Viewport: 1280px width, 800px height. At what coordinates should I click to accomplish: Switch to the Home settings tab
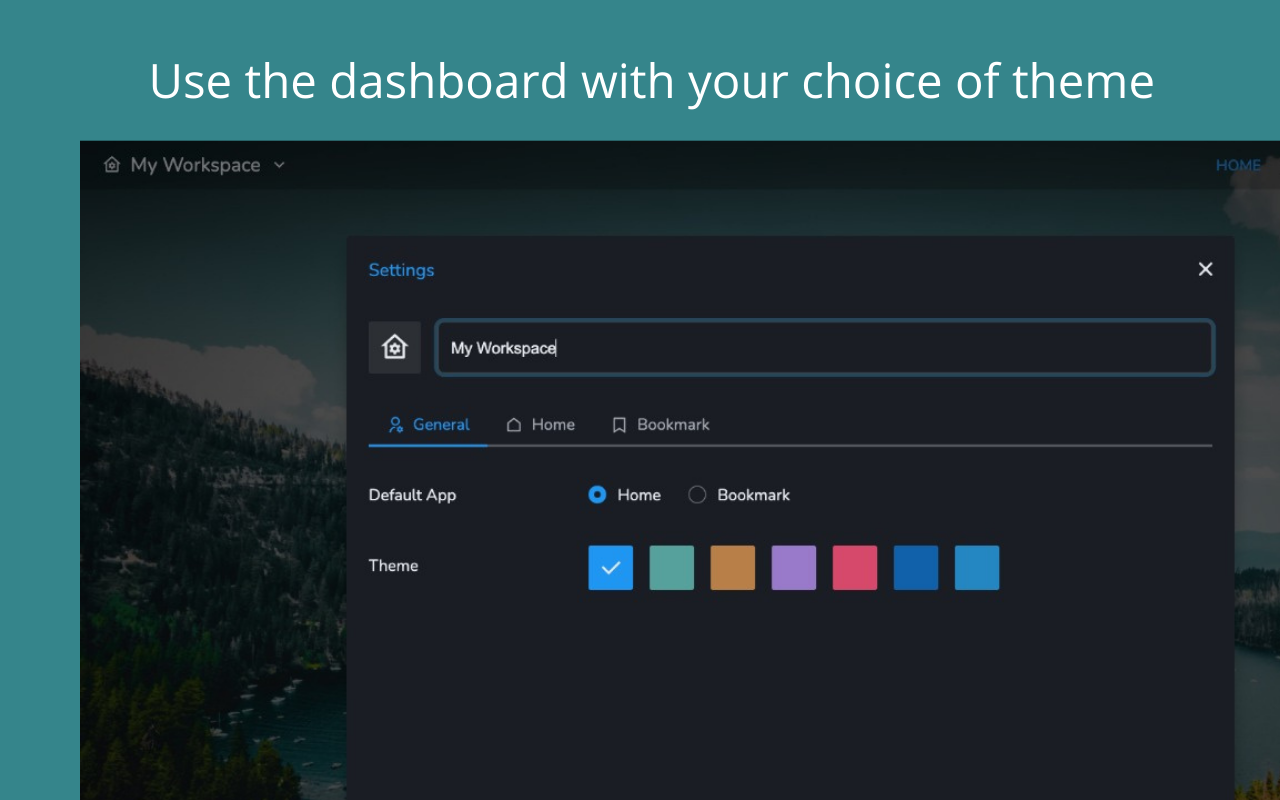click(x=540, y=424)
